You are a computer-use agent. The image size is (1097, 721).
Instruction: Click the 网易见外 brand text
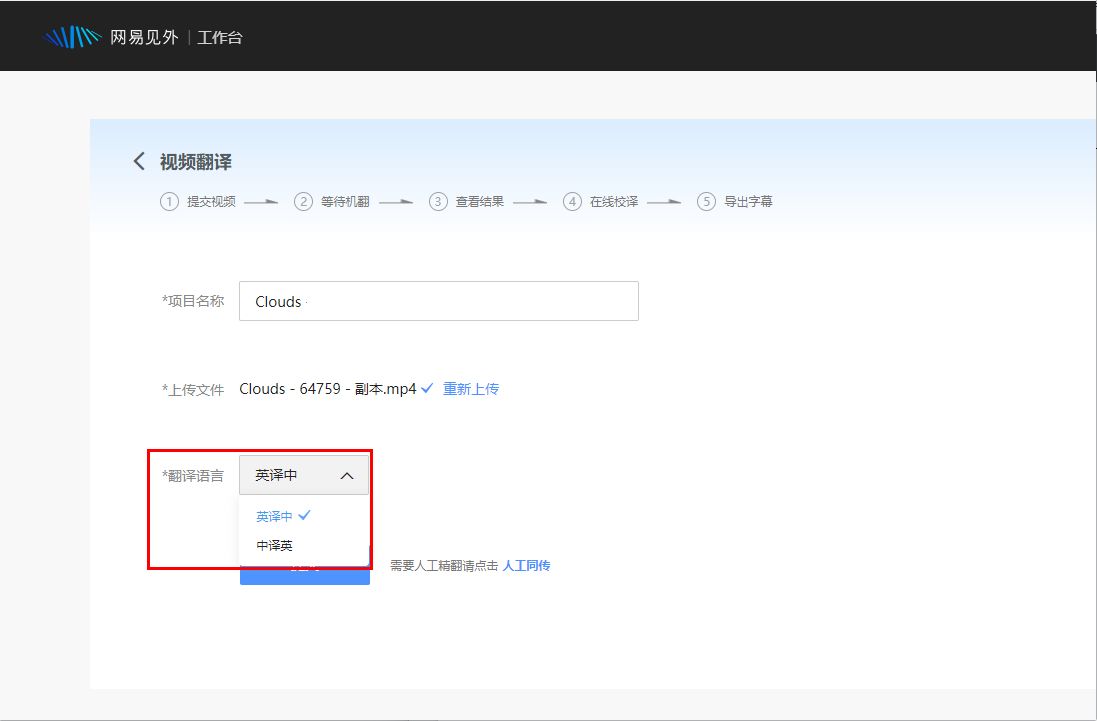(144, 38)
